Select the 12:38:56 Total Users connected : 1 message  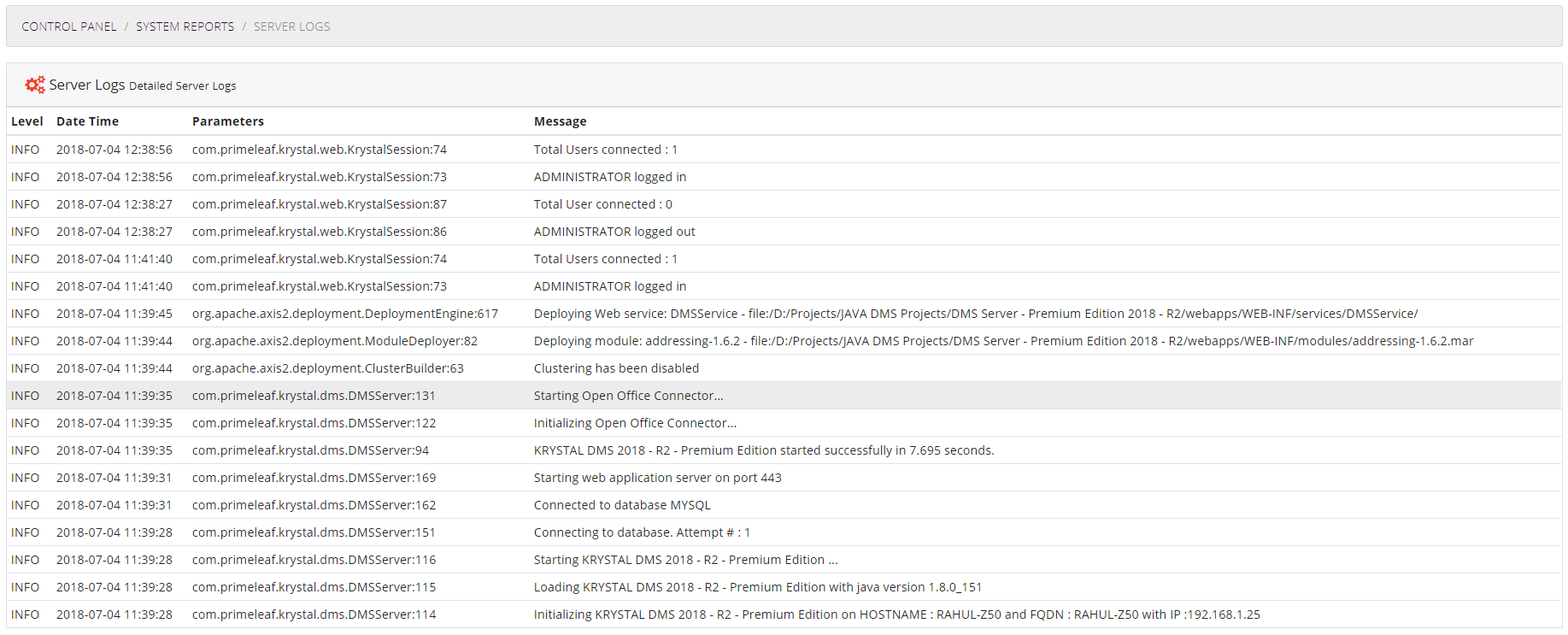606,150
